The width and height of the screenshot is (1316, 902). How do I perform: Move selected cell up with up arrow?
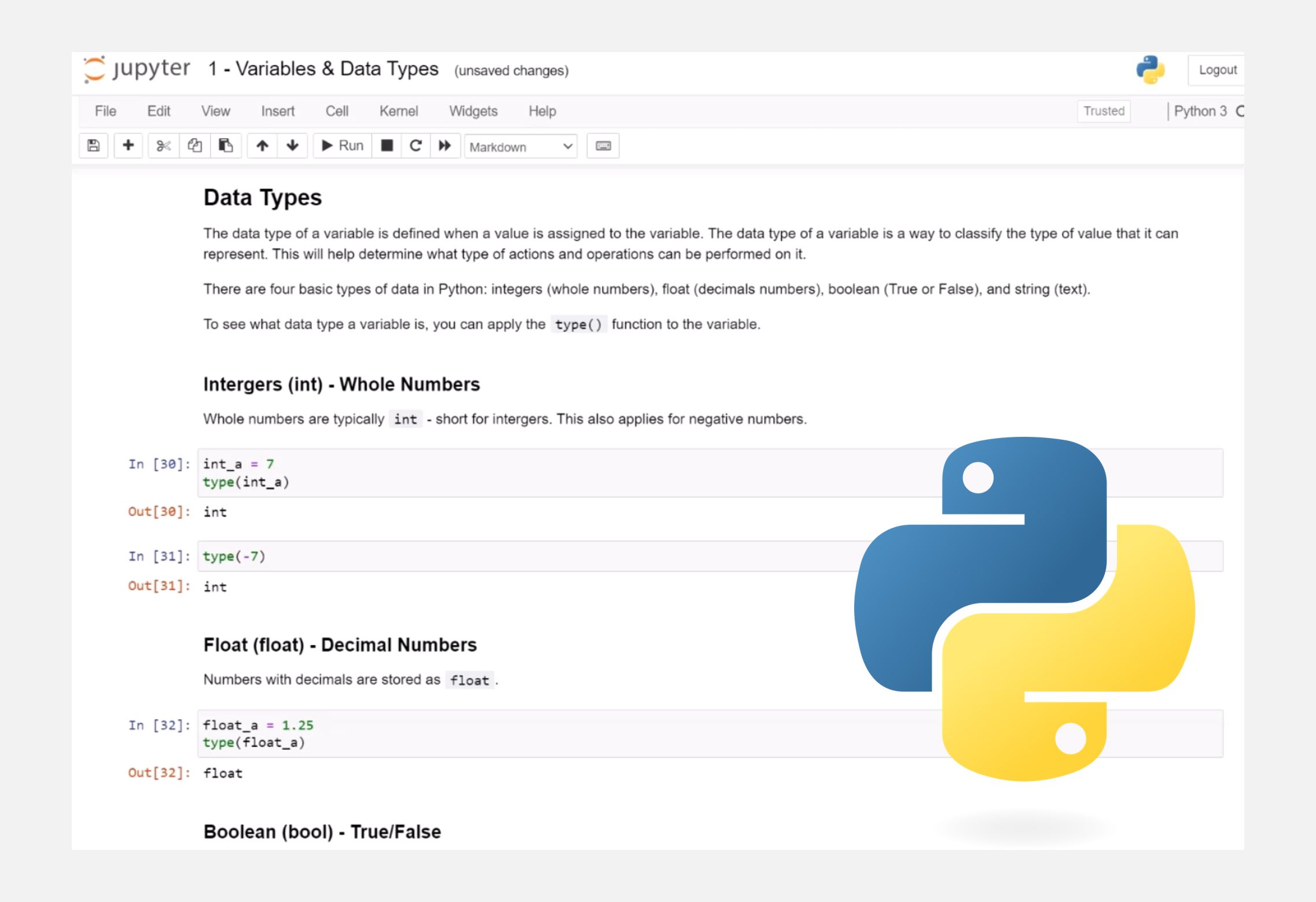point(262,146)
